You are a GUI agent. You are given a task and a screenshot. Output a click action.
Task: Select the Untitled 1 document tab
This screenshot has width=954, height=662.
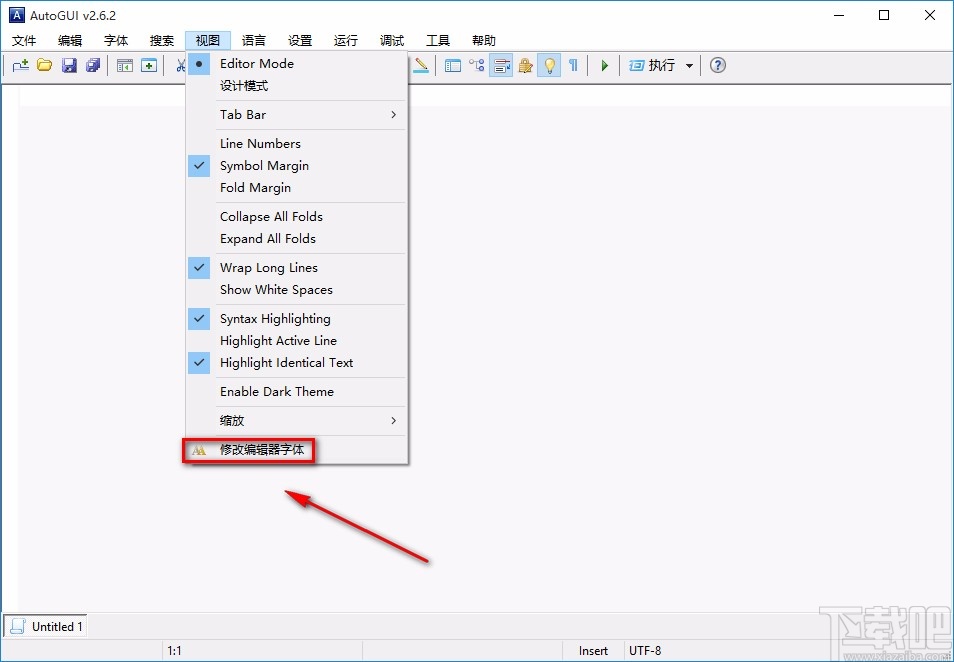point(46,626)
